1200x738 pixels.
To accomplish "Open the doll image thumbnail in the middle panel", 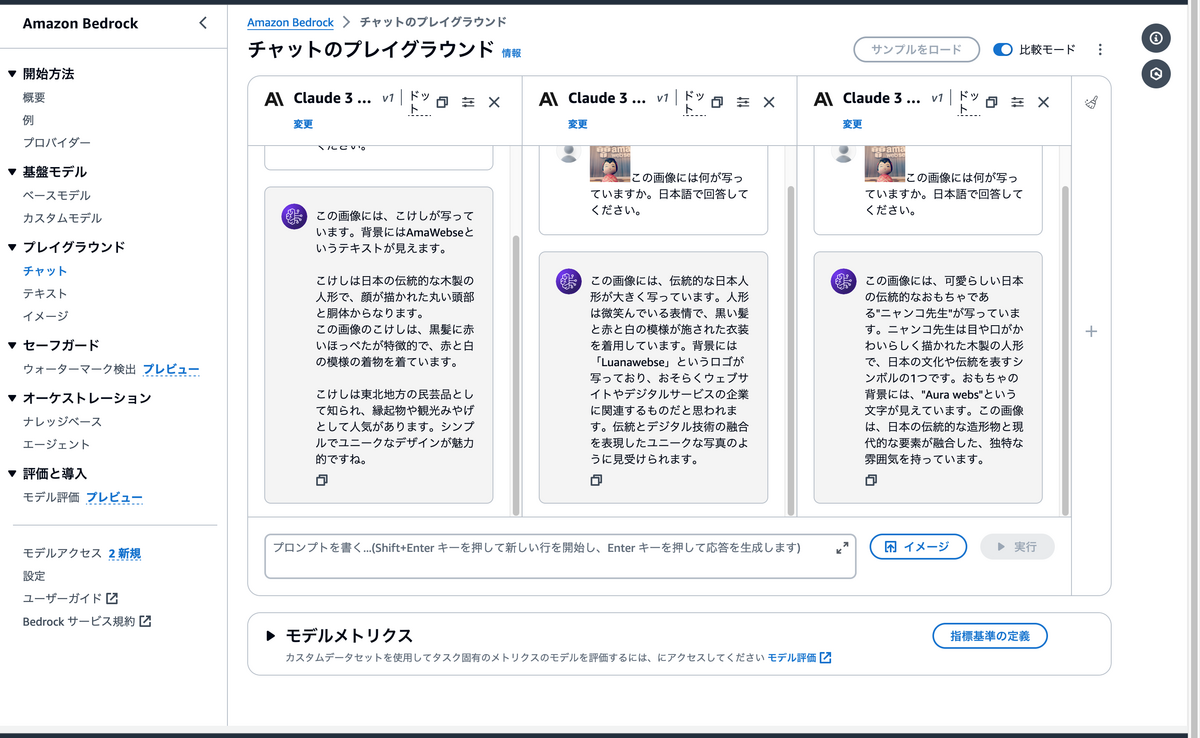I will click(x=609, y=162).
